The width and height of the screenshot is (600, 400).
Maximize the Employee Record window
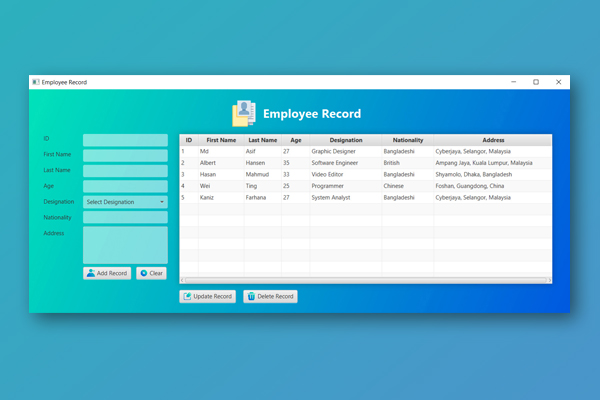[536, 82]
